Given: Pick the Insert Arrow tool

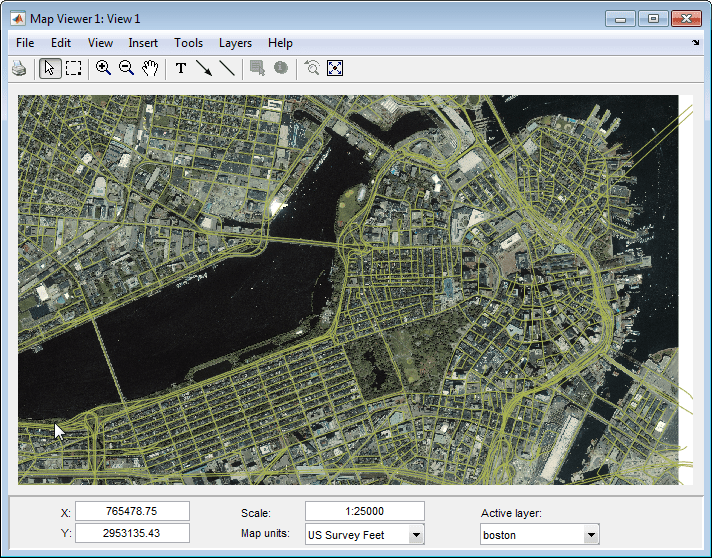Looking at the screenshot, I should click(204, 68).
